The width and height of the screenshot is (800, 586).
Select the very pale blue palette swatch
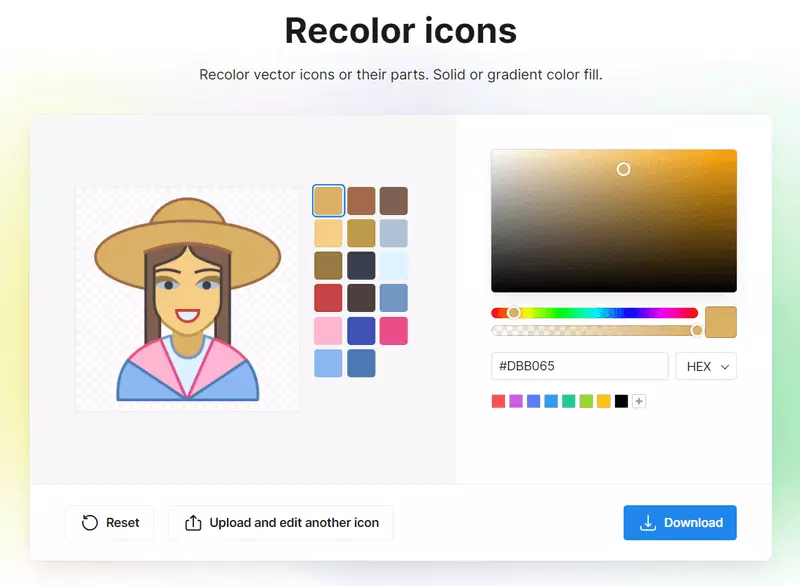pyautogui.click(x=394, y=266)
